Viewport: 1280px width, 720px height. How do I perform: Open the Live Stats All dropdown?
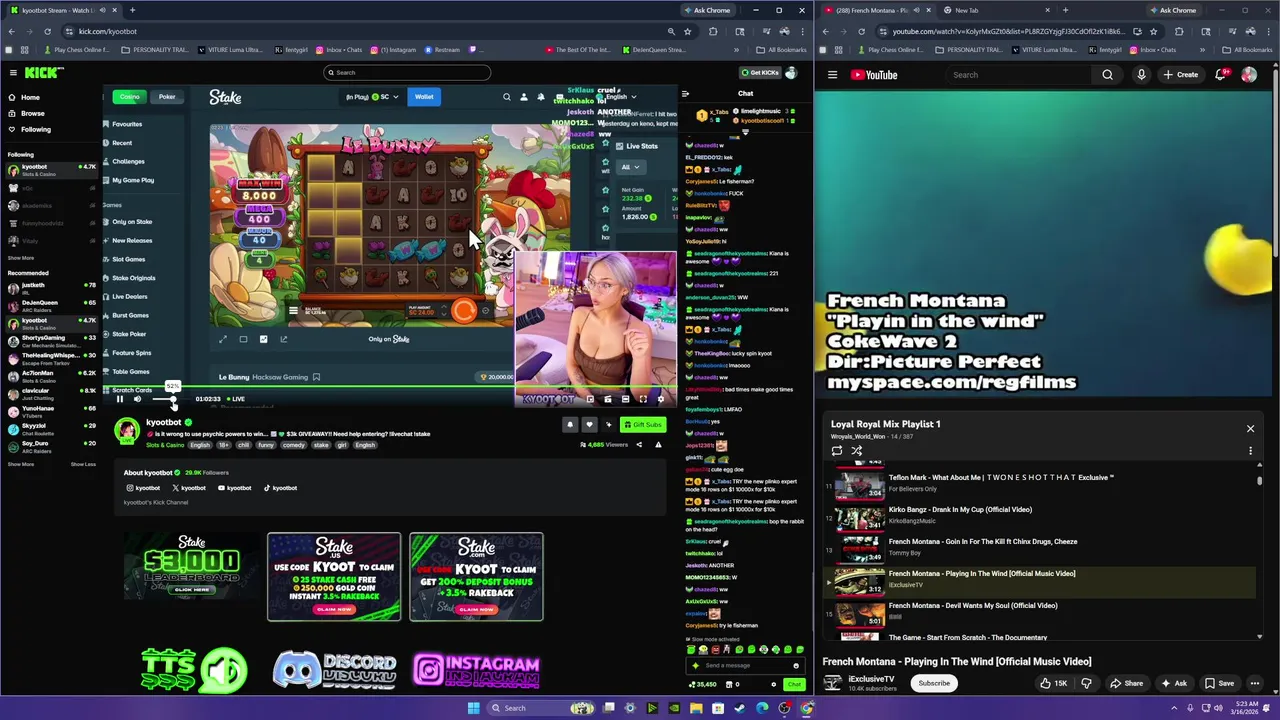629,167
